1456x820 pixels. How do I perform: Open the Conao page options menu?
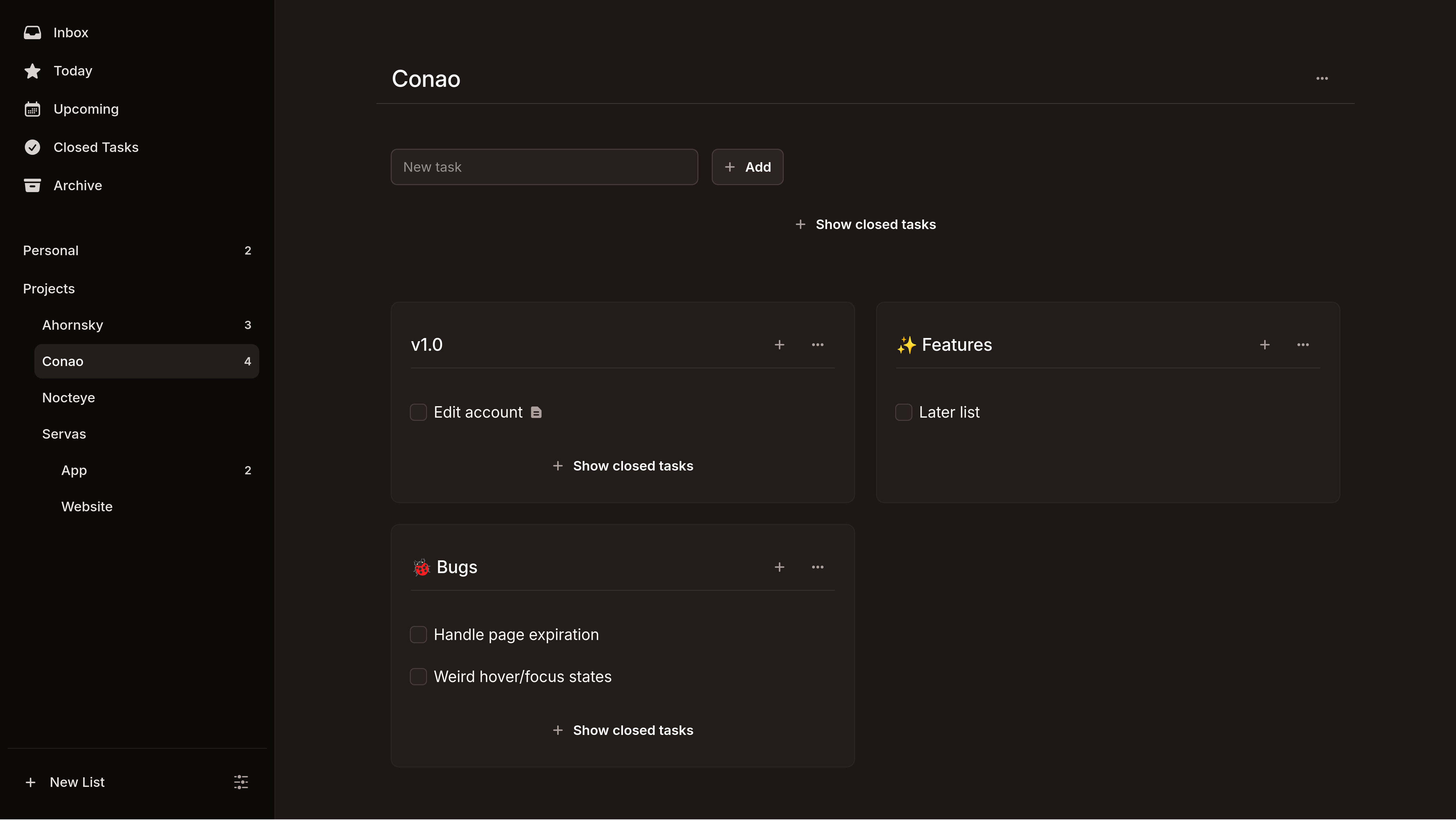[x=1322, y=79]
